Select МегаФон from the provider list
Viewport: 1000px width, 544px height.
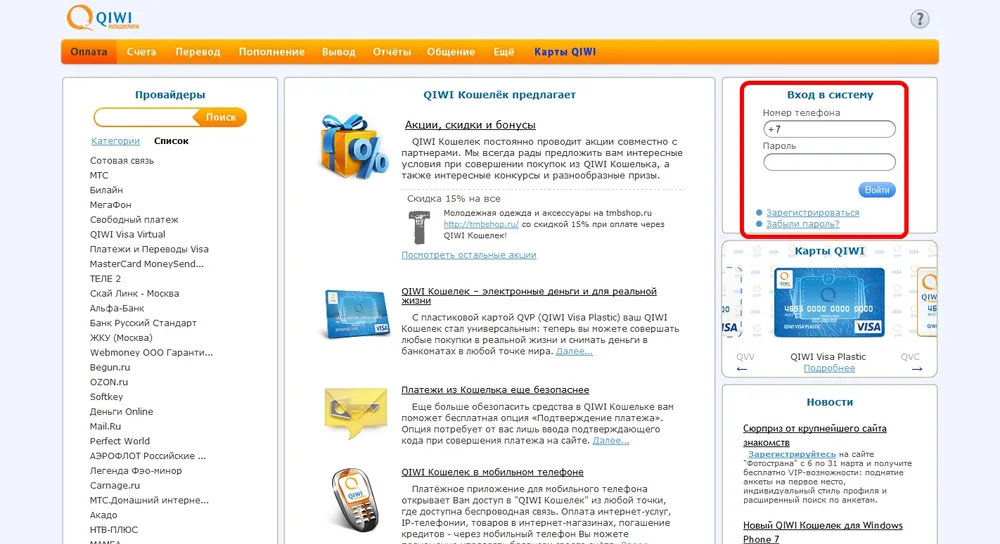(111, 205)
